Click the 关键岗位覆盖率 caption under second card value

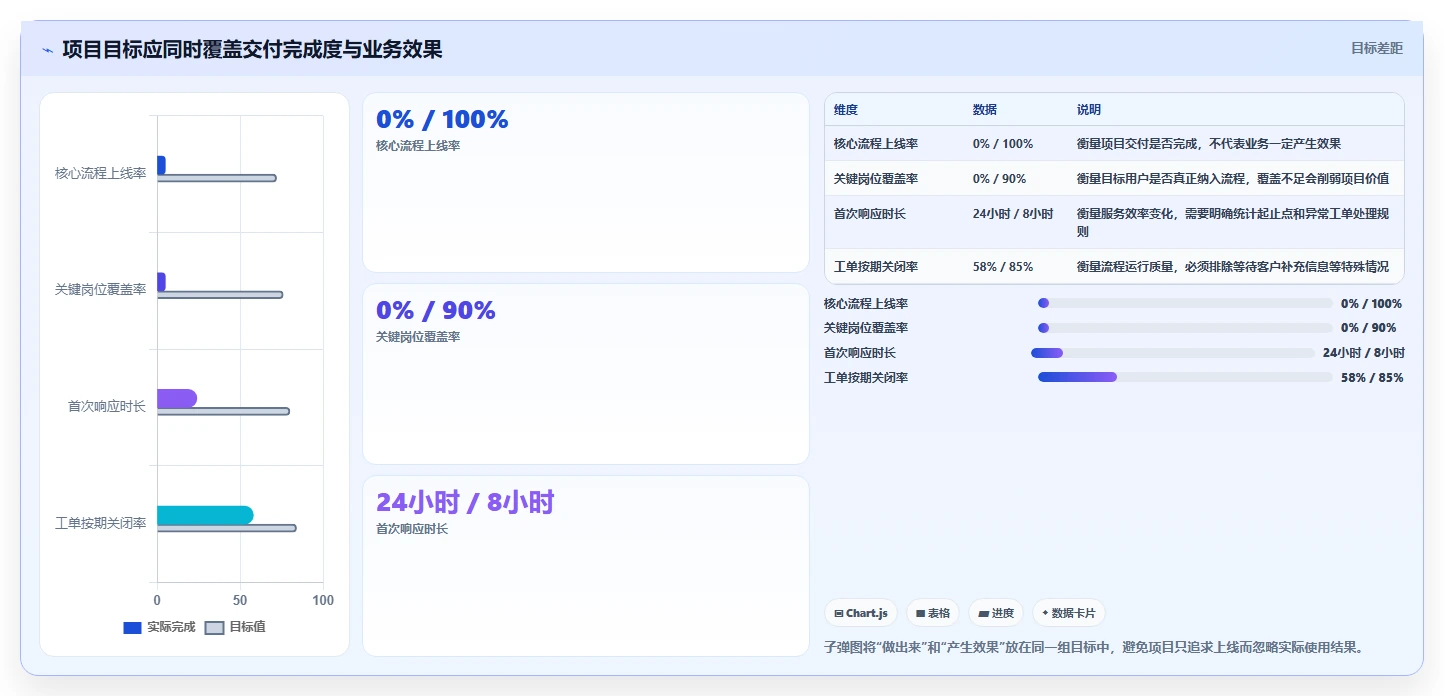click(x=418, y=337)
